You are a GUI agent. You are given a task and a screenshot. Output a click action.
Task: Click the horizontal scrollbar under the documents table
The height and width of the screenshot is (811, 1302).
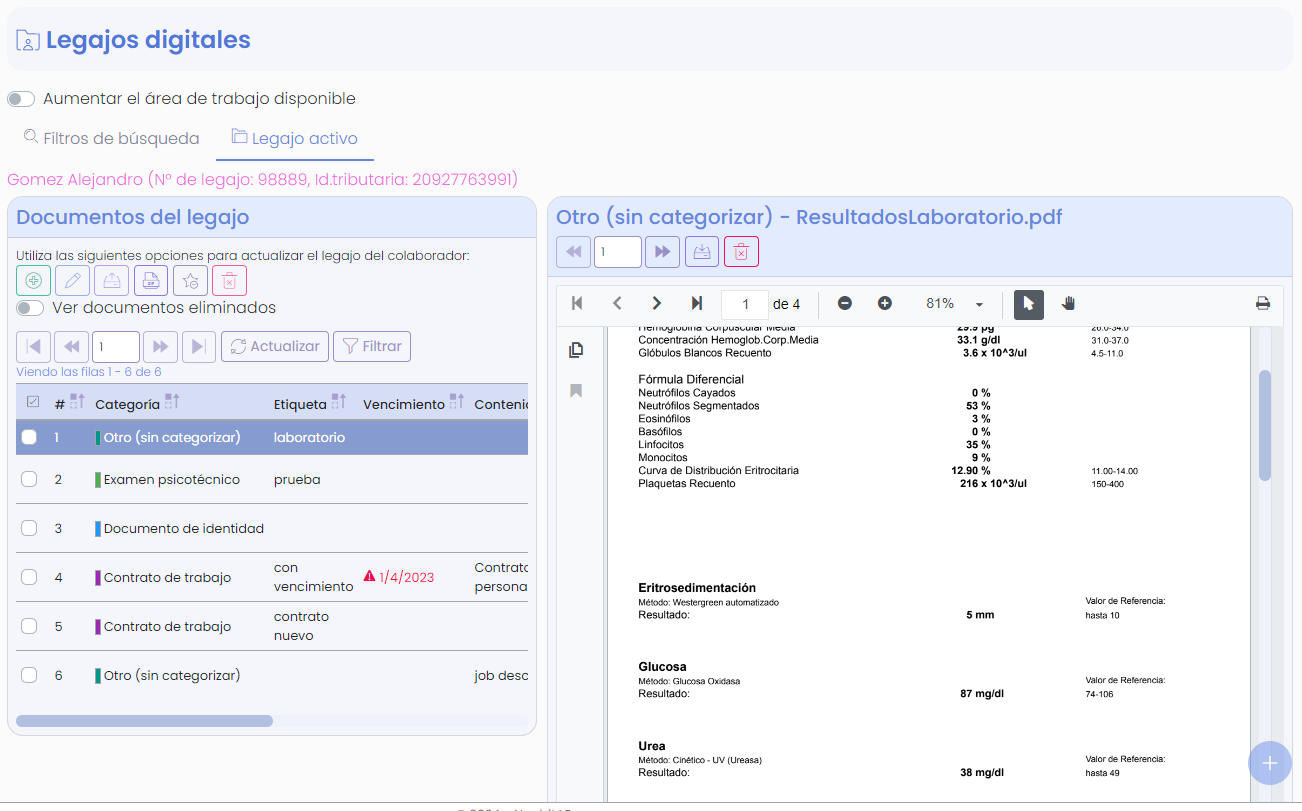[144, 720]
